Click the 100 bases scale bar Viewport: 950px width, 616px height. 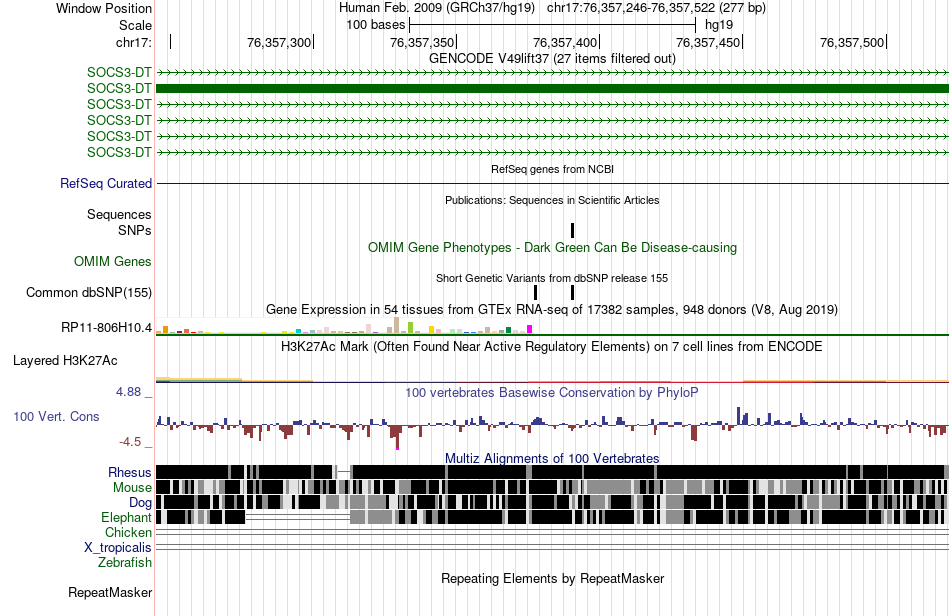coord(552,25)
